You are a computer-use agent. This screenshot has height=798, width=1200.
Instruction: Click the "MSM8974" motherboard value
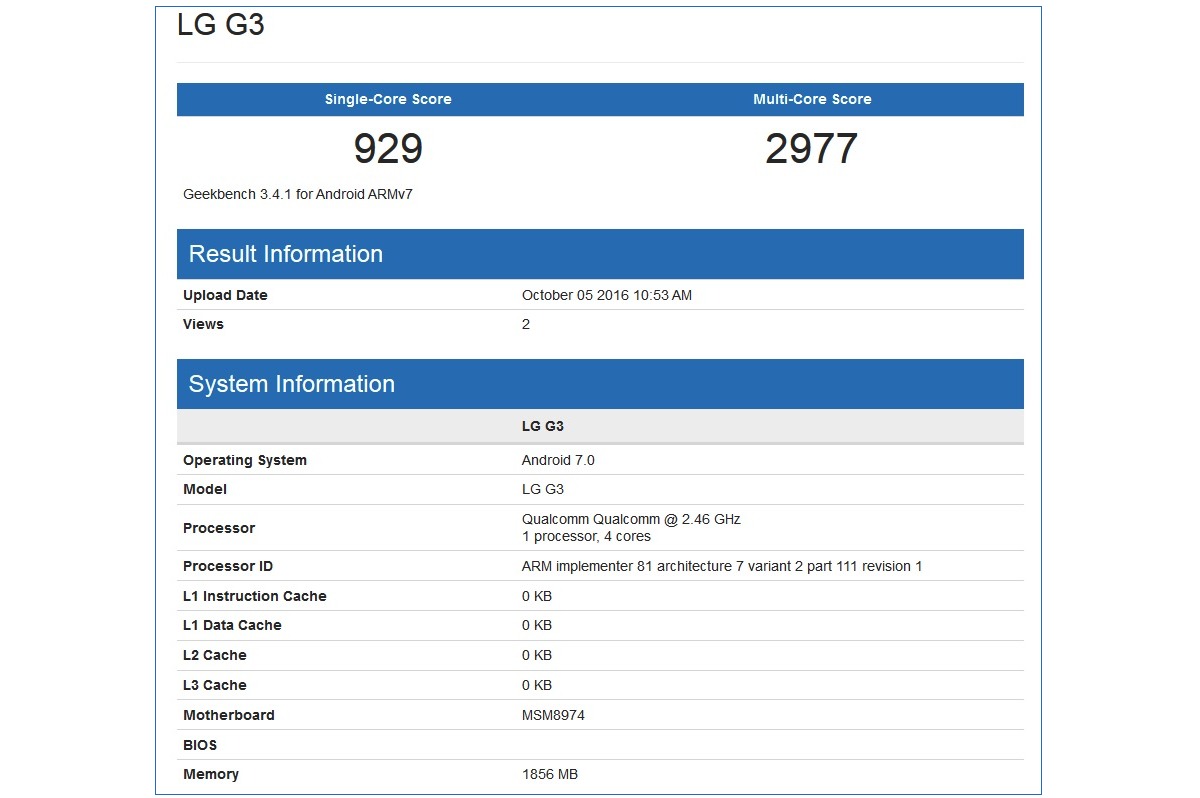[x=553, y=715]
